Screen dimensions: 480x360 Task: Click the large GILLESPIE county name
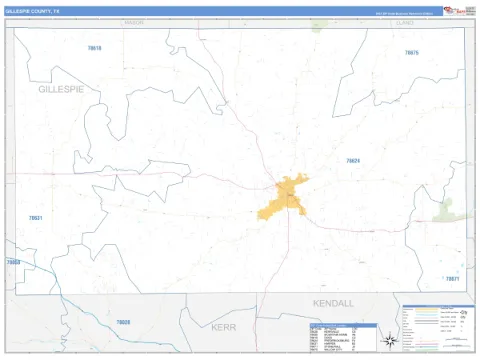point(61,89)
